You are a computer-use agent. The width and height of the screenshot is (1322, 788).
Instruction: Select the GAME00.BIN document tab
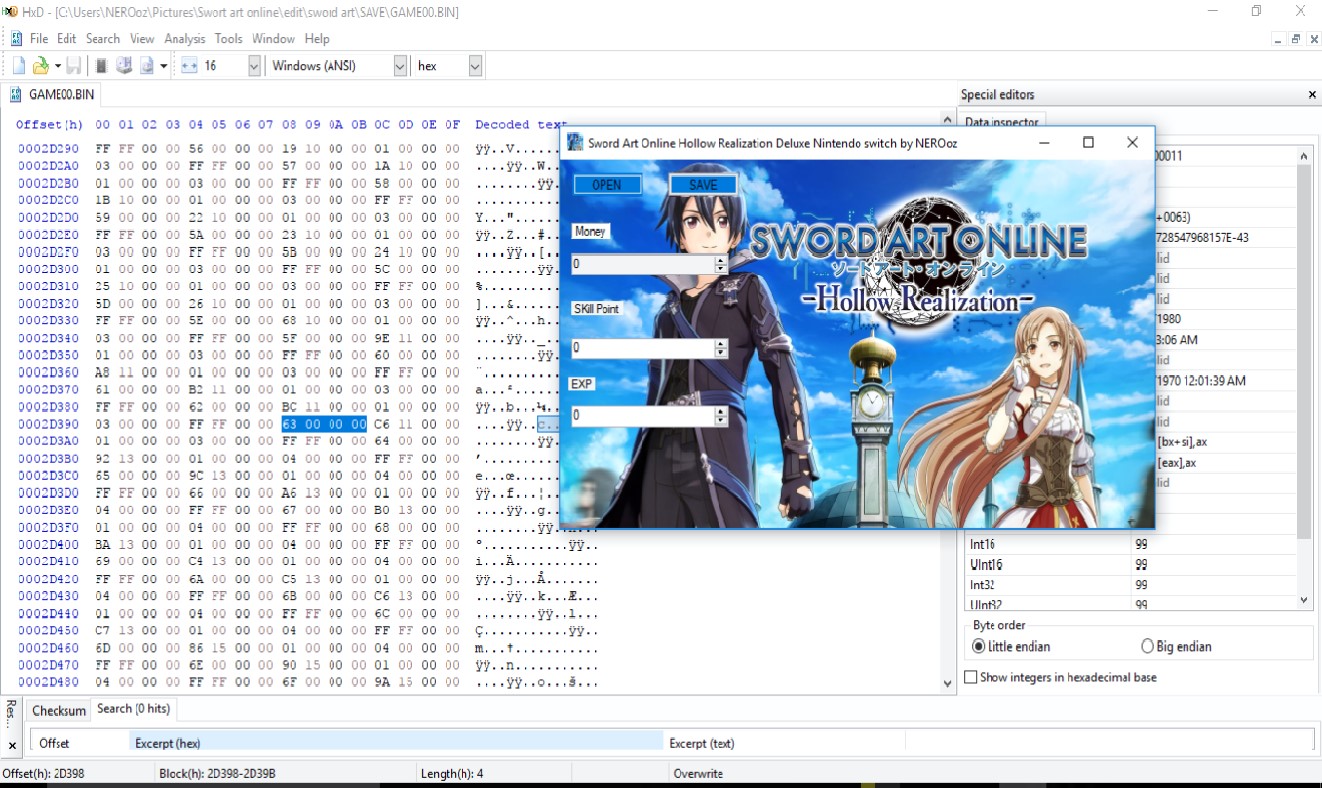(x=52, y=95)
